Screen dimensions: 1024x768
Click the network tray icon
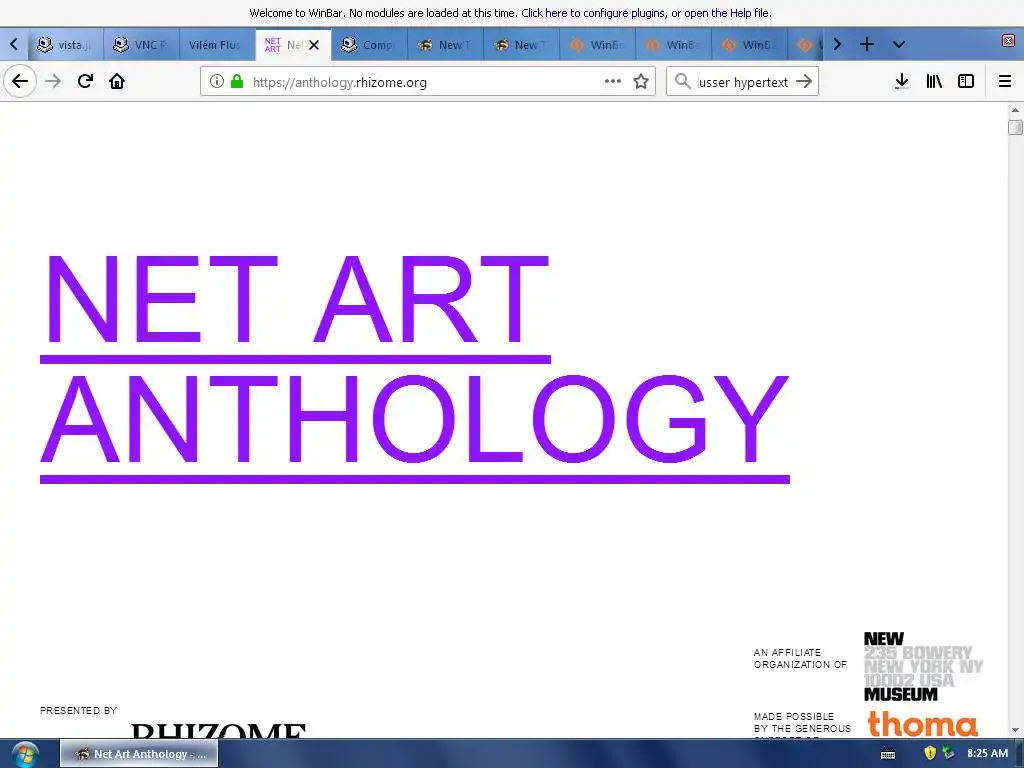pos(949,753)
